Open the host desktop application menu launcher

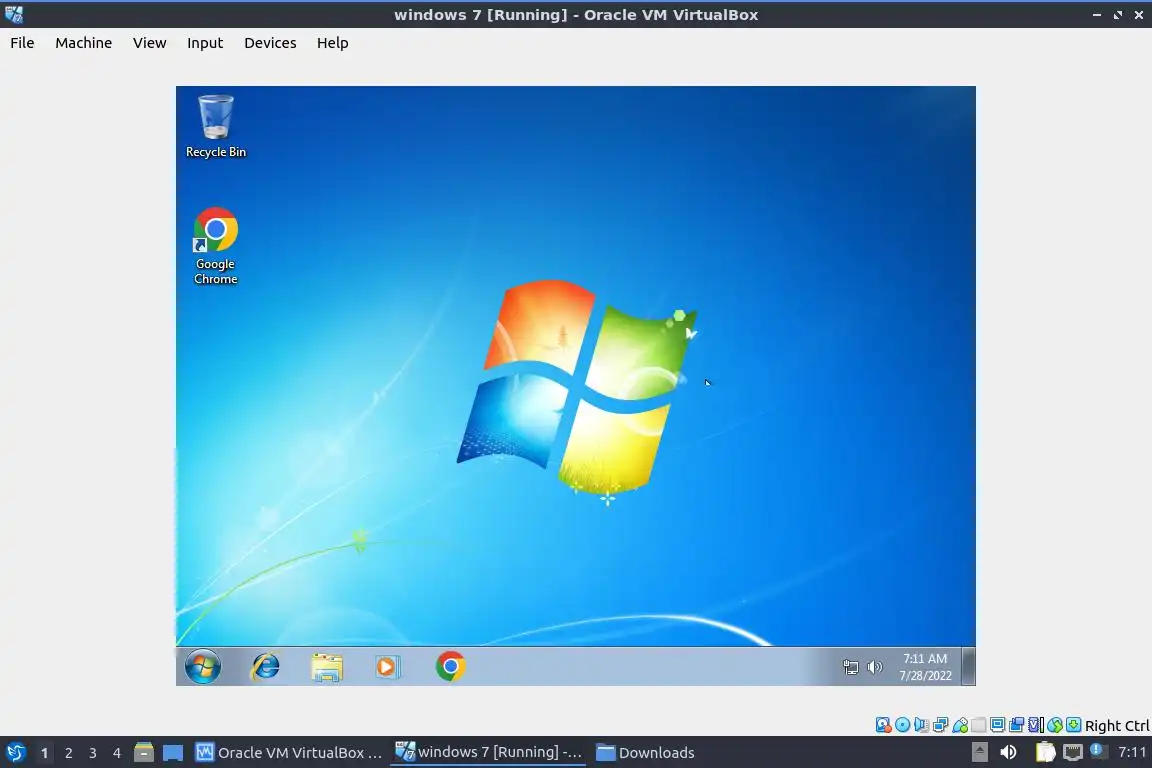click(x=15, y=753)
